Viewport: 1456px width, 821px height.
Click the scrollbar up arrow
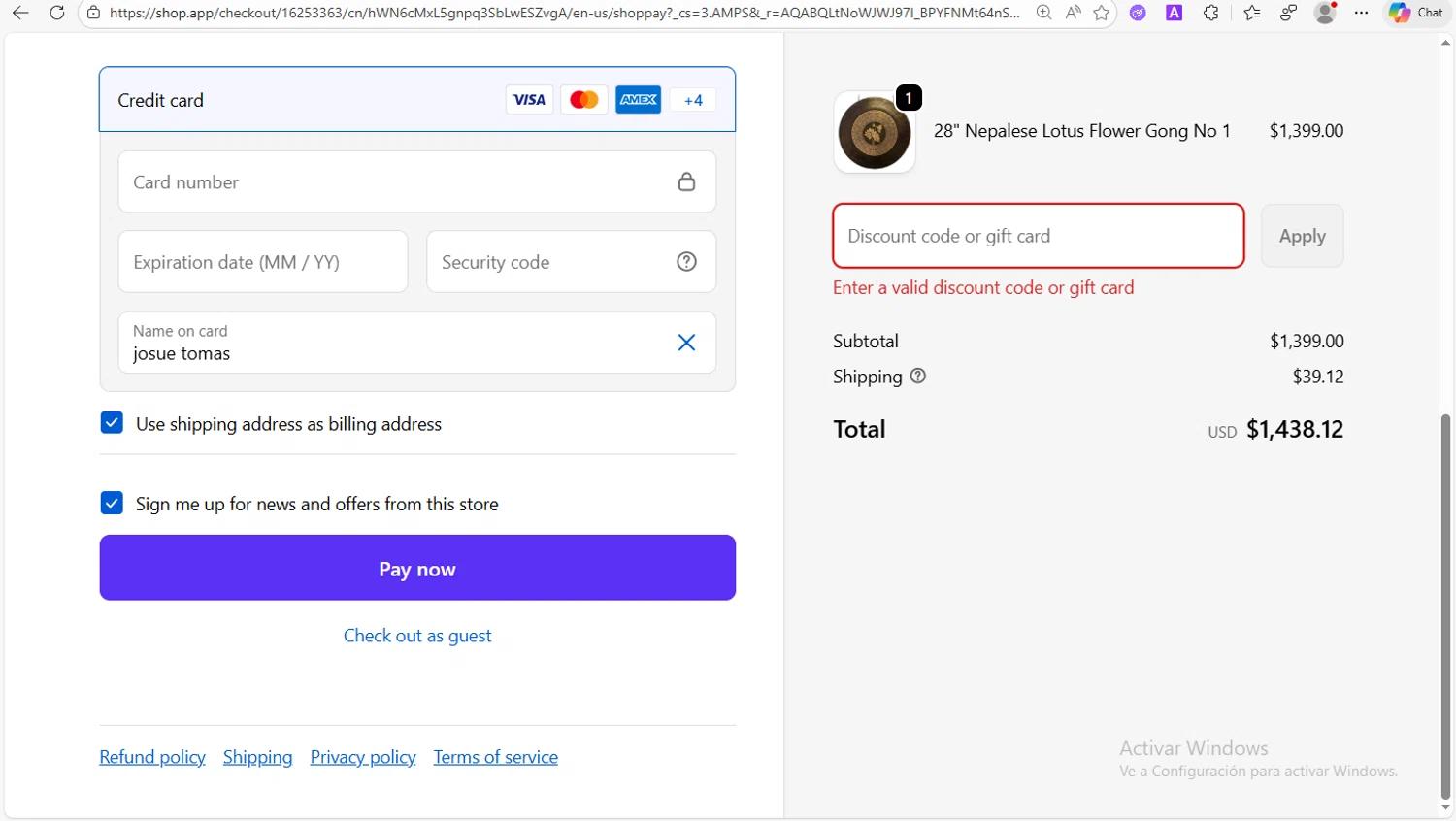pos(1445,43)
